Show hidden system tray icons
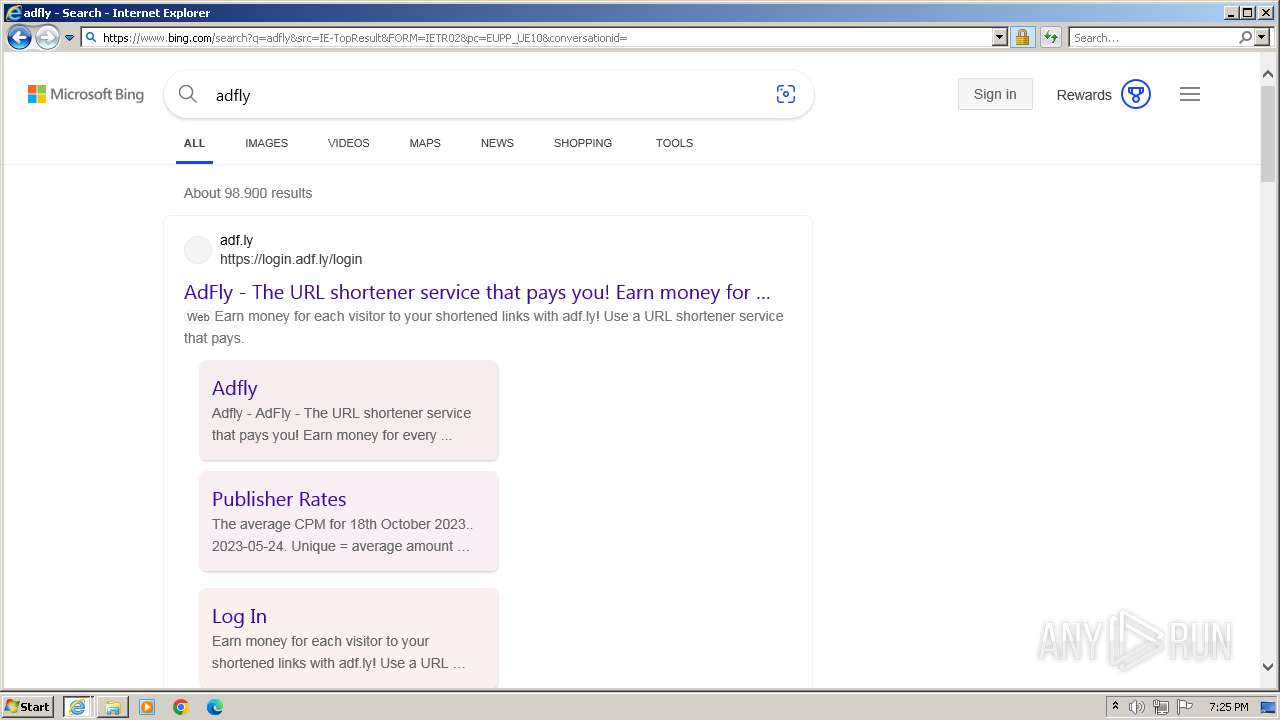The height and width of the screenshot is (720, 1280). (1115, 707)
